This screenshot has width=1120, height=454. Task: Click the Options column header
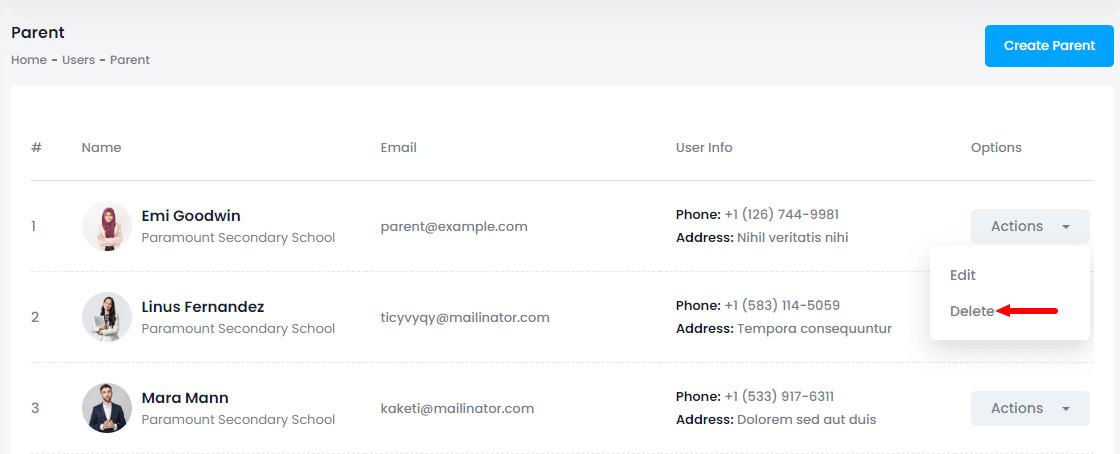click(996, 148)
